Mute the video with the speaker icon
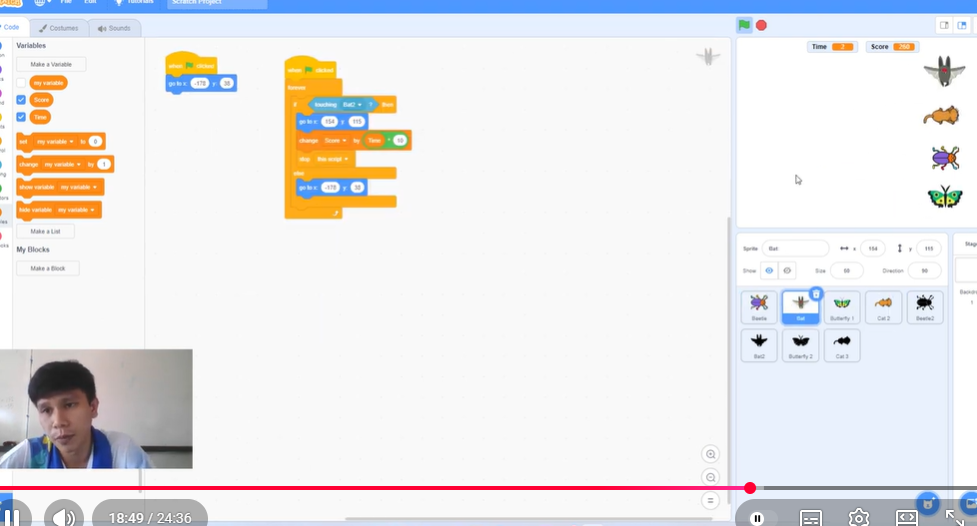 pos(64,517)
